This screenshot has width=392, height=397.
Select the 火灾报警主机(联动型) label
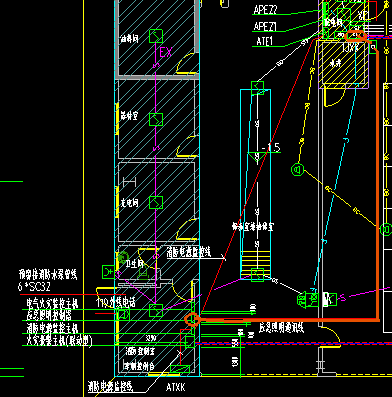(x=59, y=341)
